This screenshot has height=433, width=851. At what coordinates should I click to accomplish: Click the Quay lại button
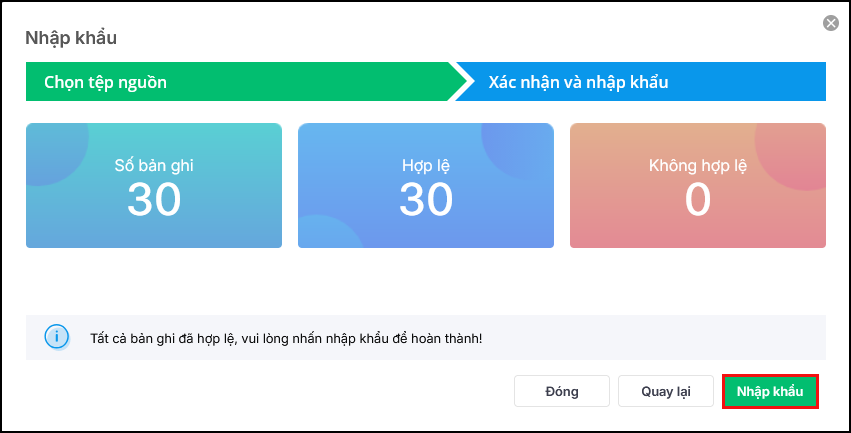[666, 391]
